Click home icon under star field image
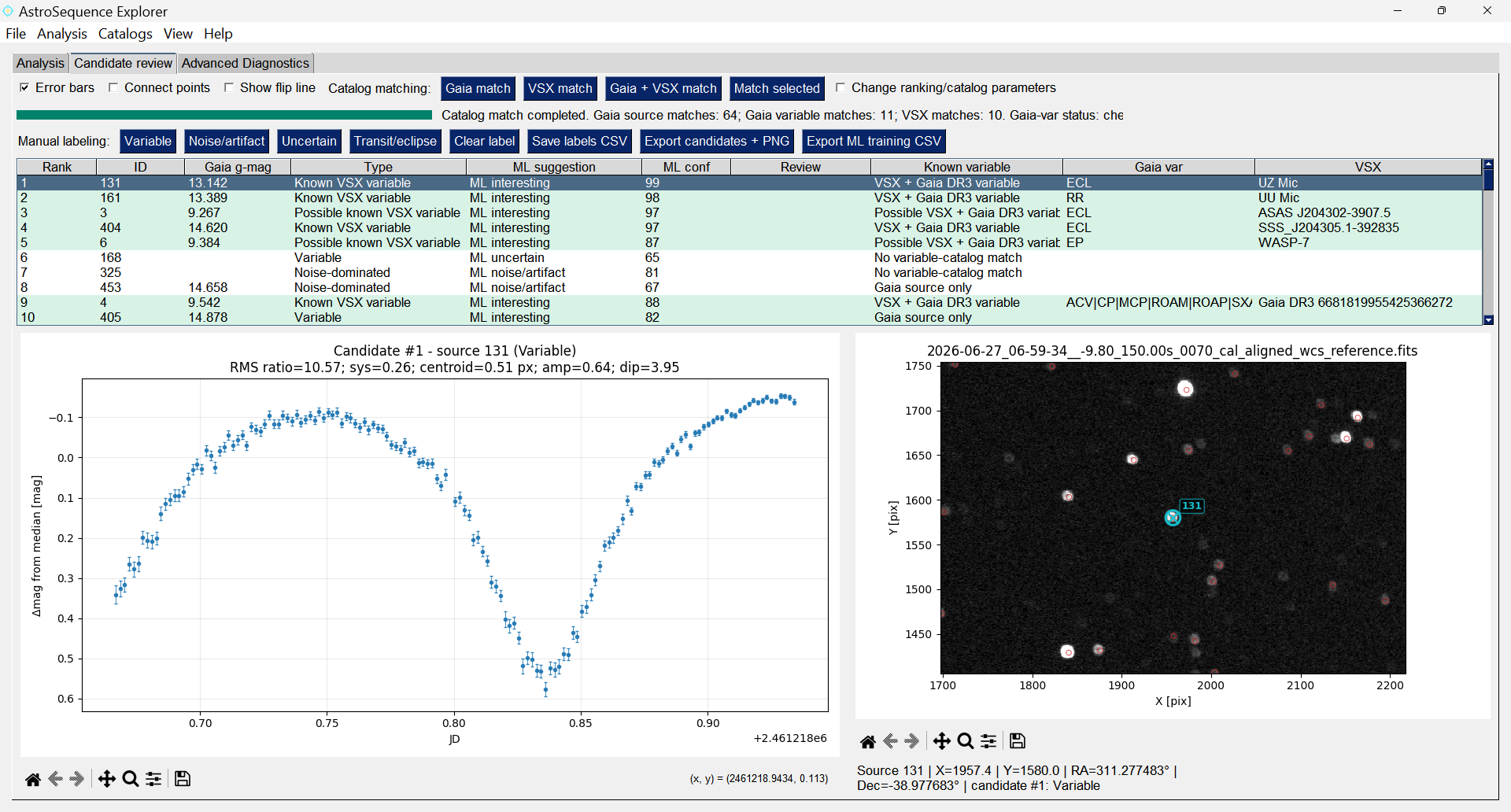This screenshot has width=1511, height=812. click(x=868, y=741)
